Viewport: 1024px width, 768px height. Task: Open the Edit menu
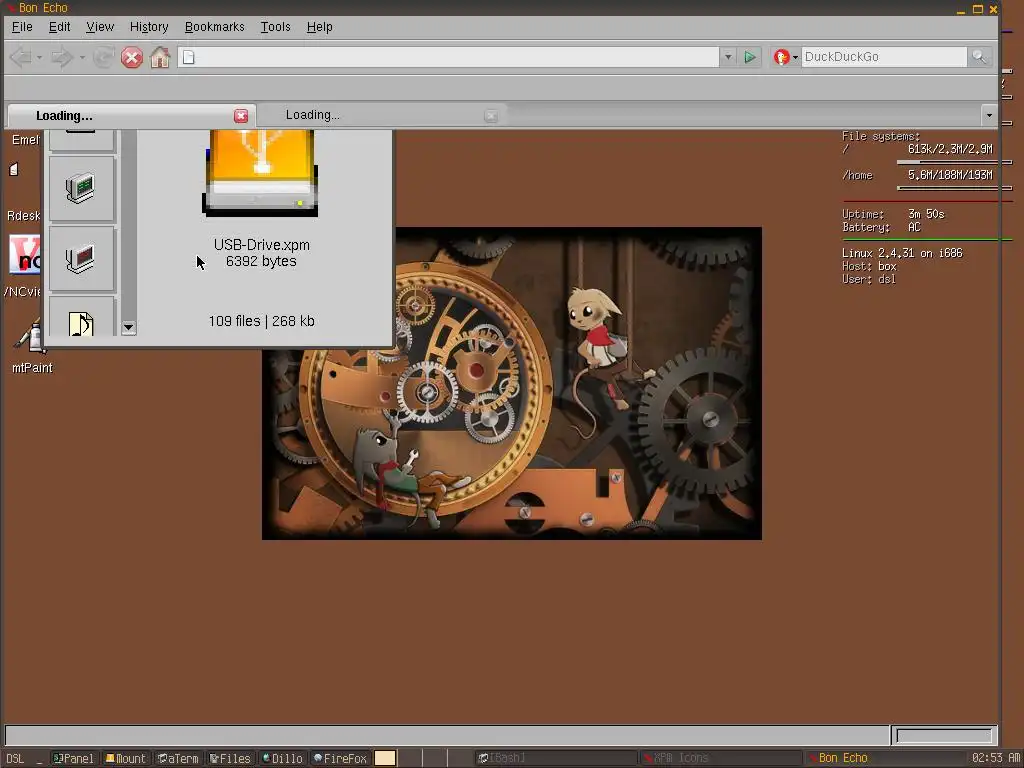pyautogui.click(x=59, y=27)
